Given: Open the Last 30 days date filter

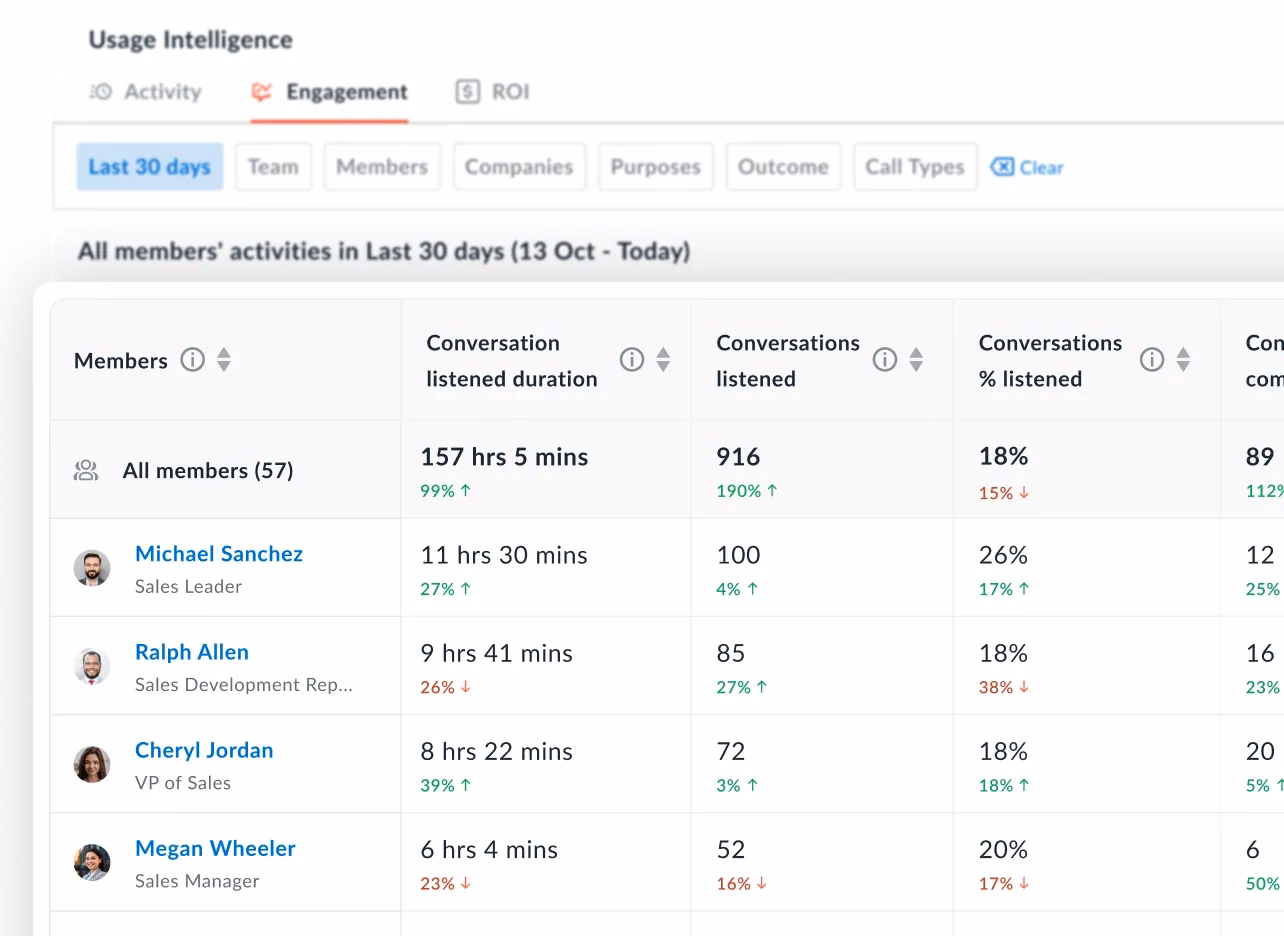Looking at the screenshot, I should click(150, 167).
